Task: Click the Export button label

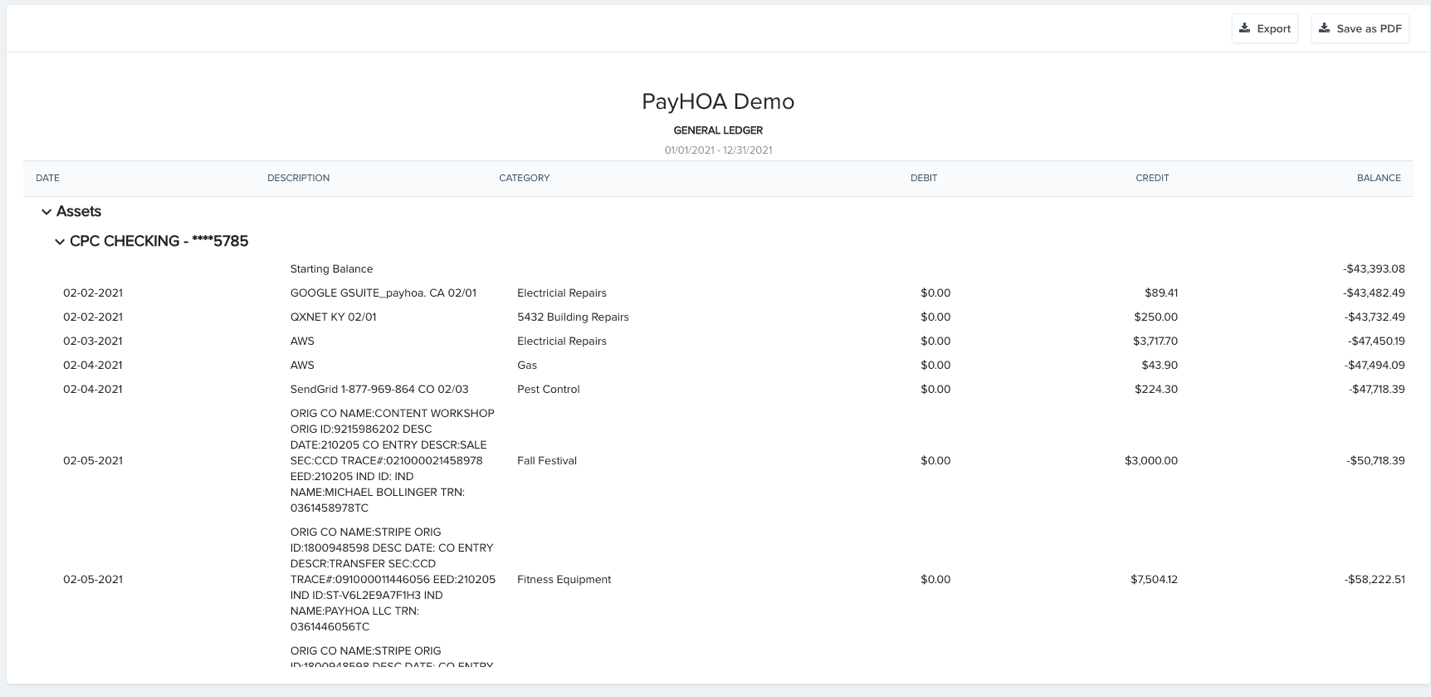Action: click(1274, 29)
